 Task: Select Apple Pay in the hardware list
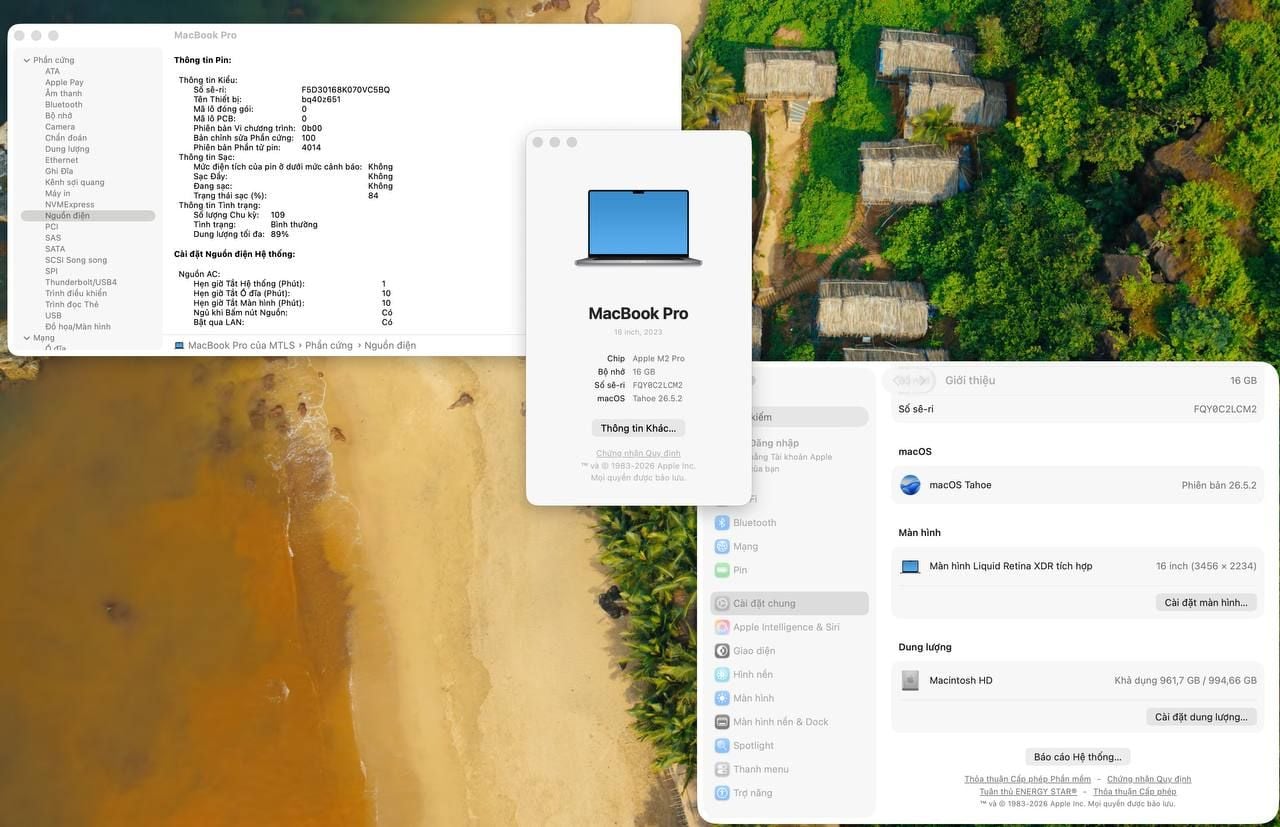click(64, 83)
